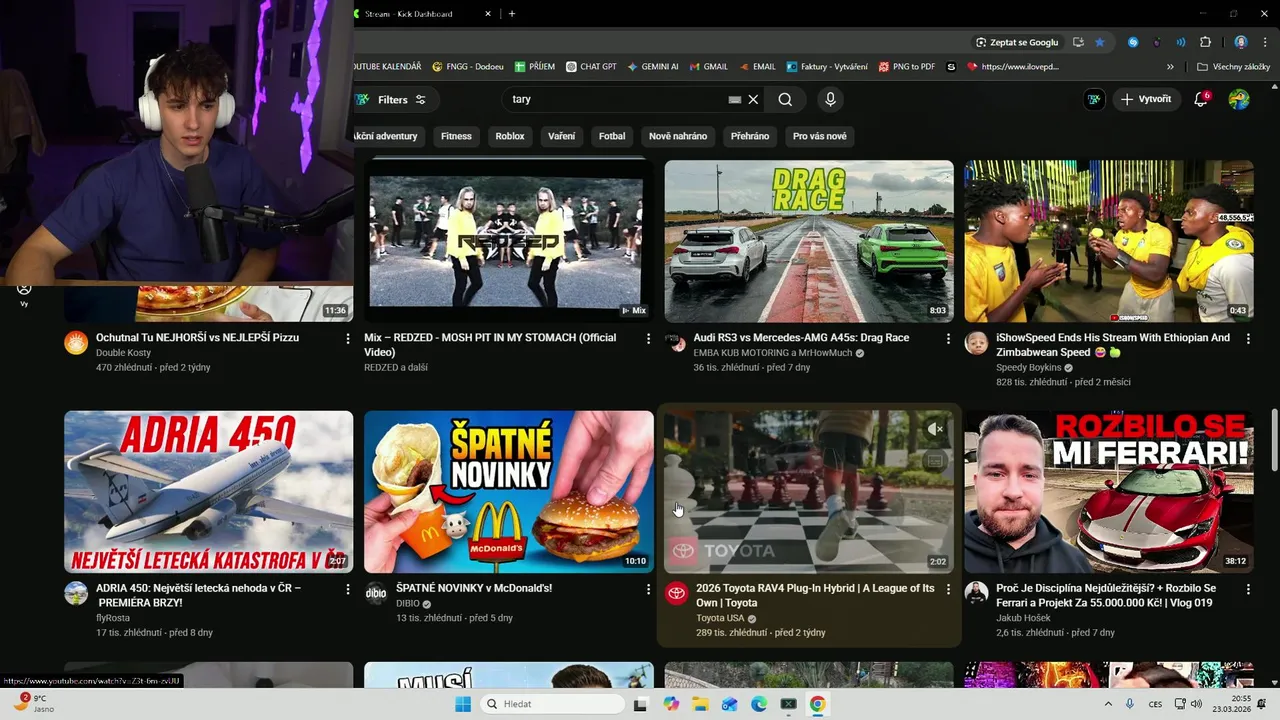Open File Explorer from the taskbar
The width and height of the screenshot is (1280, 720).
pos(700,704)
